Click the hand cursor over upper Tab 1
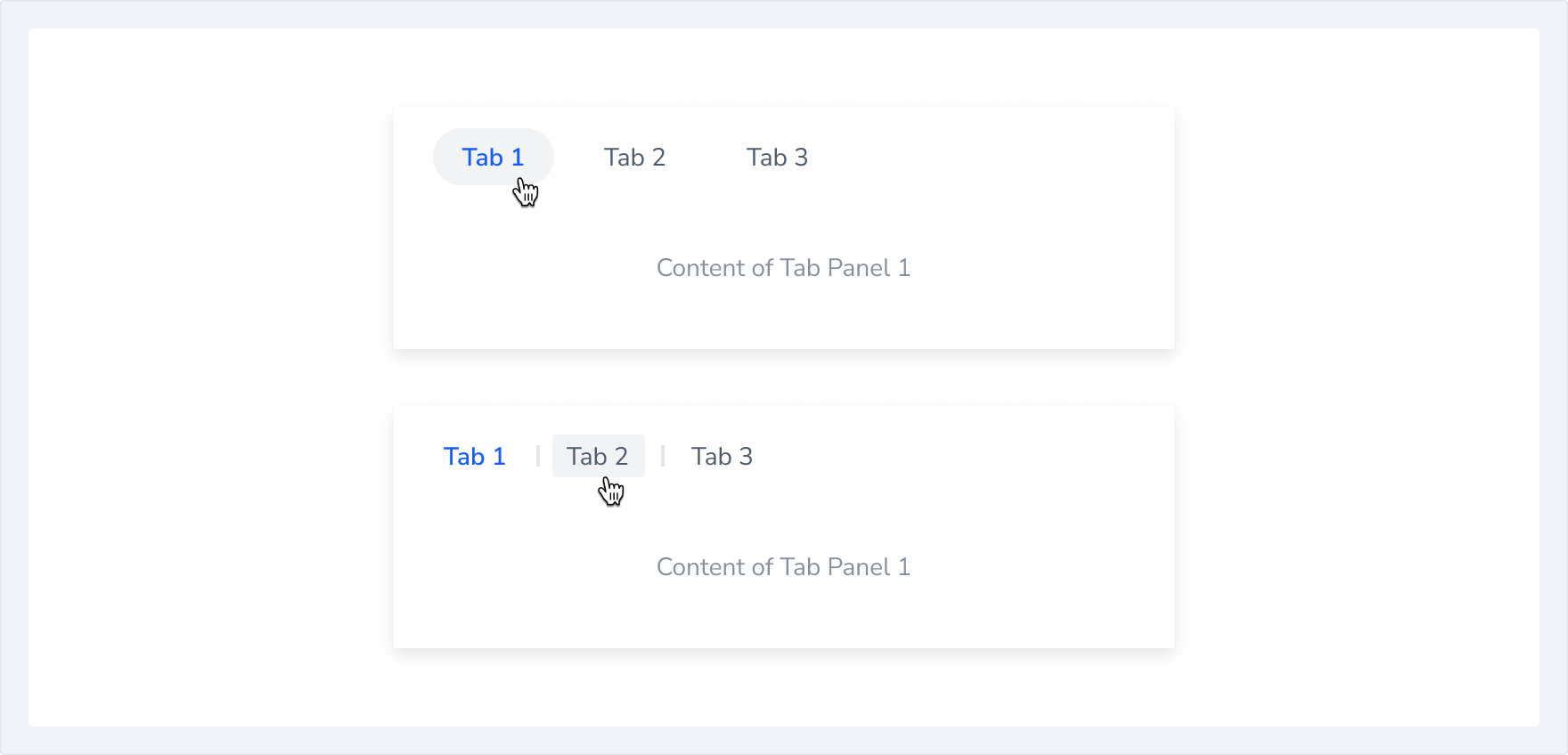1568x755 pixels. pos(526,191)
